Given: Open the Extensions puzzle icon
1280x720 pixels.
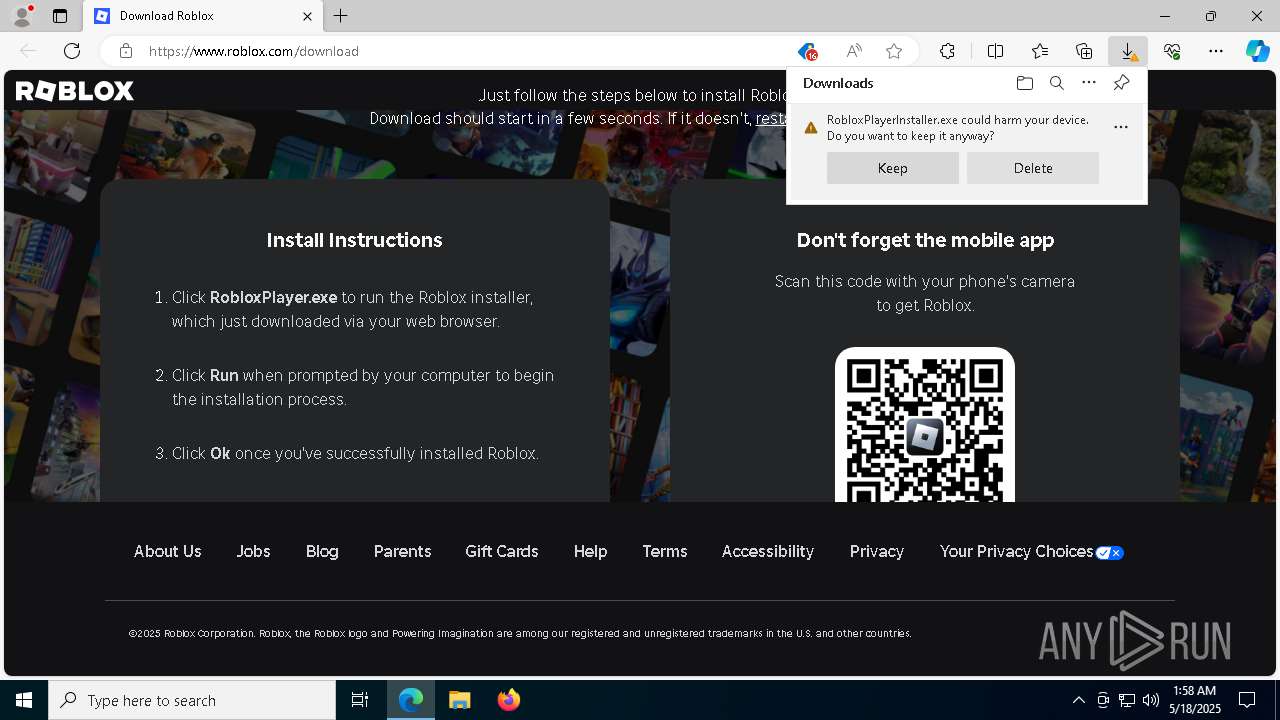Looking at the screenshot, I should pos(947,51).
